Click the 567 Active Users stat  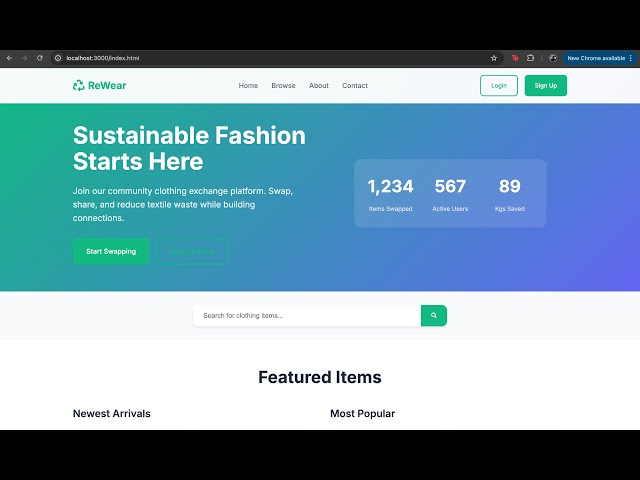(x=450, y=194)
